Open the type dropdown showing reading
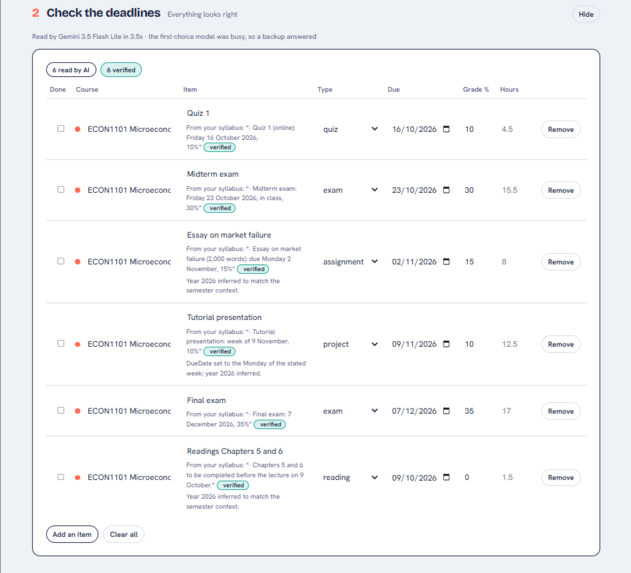Viewport: 631px width, 573px height. click(350, 477)
